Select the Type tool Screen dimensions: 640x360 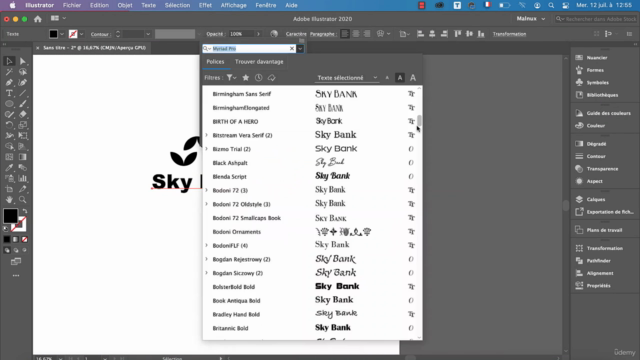pos(9,93)
